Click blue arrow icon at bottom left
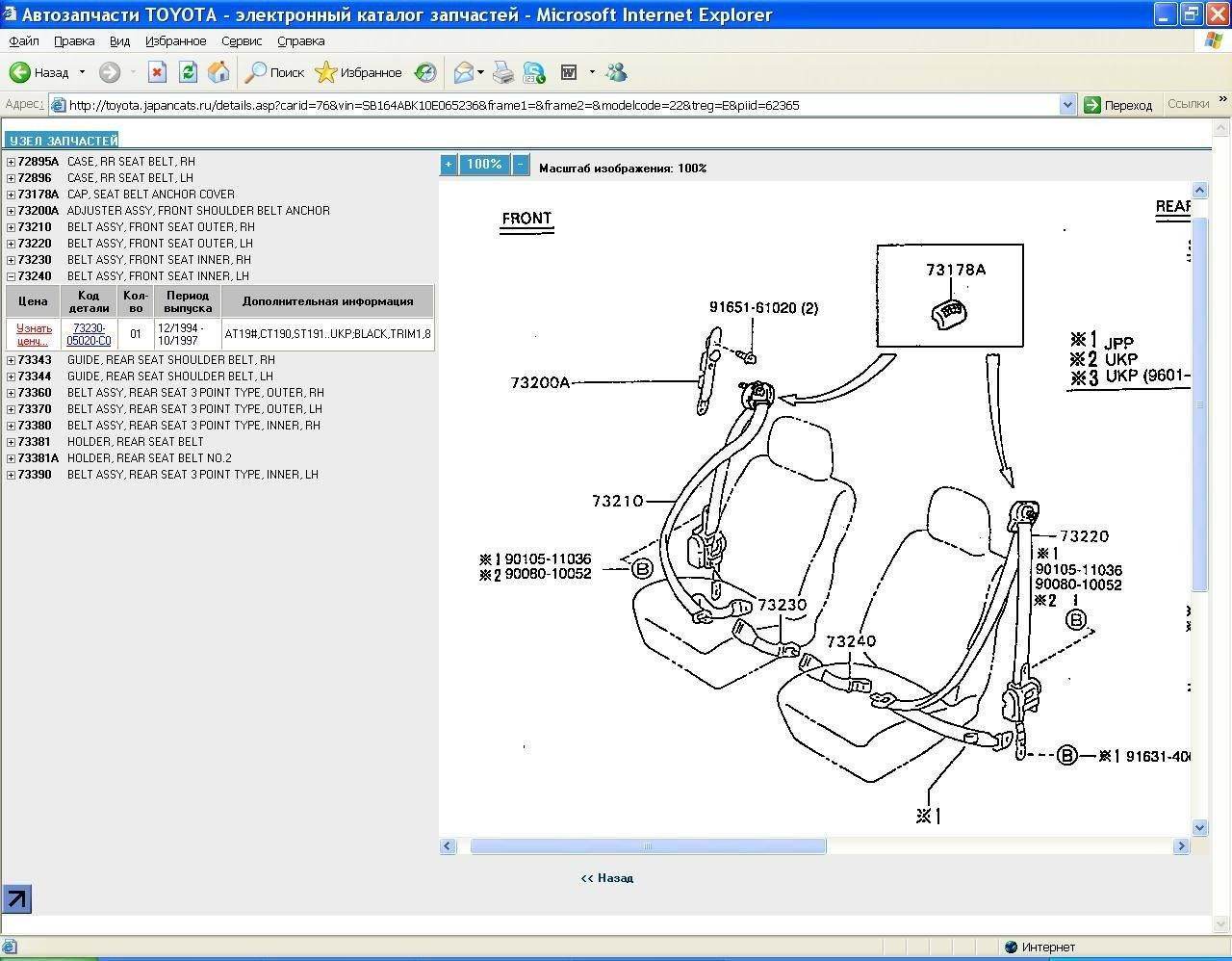 click(17, 898)
